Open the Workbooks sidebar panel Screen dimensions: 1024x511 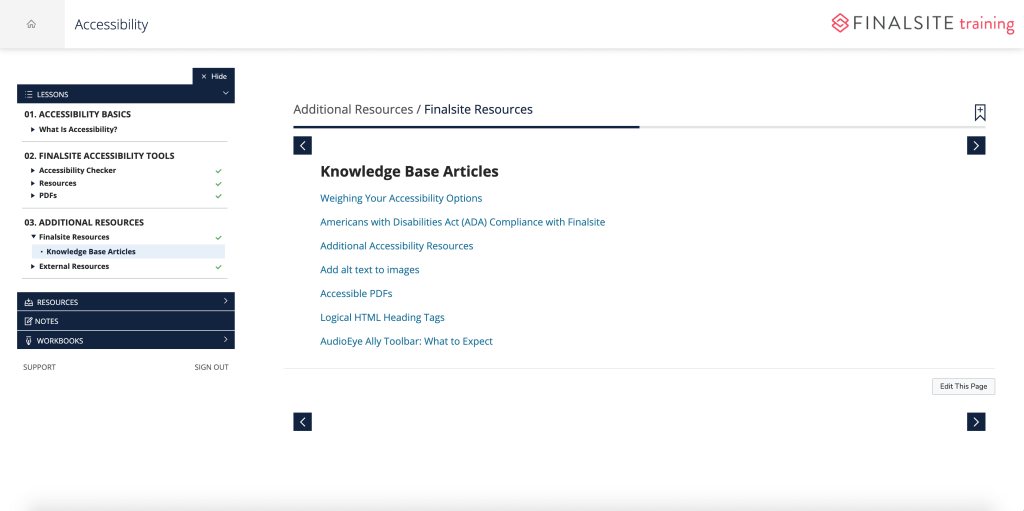125,340
